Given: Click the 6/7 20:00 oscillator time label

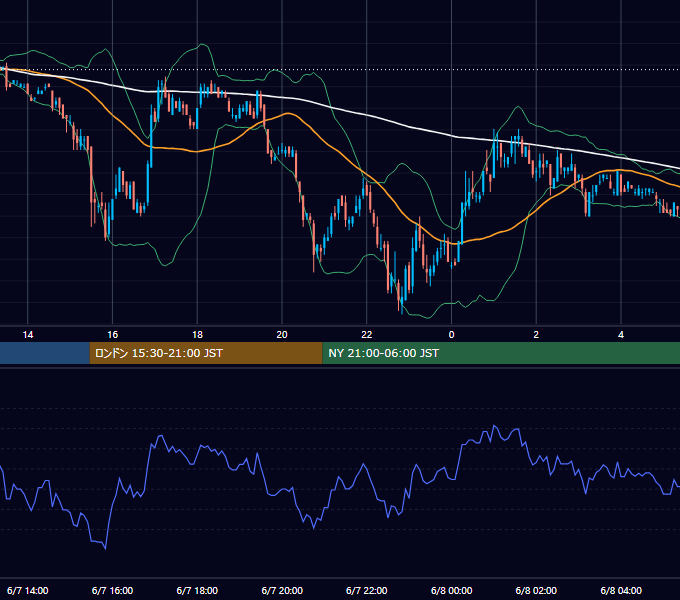Looking at the screenshot, I should (282, 590).
